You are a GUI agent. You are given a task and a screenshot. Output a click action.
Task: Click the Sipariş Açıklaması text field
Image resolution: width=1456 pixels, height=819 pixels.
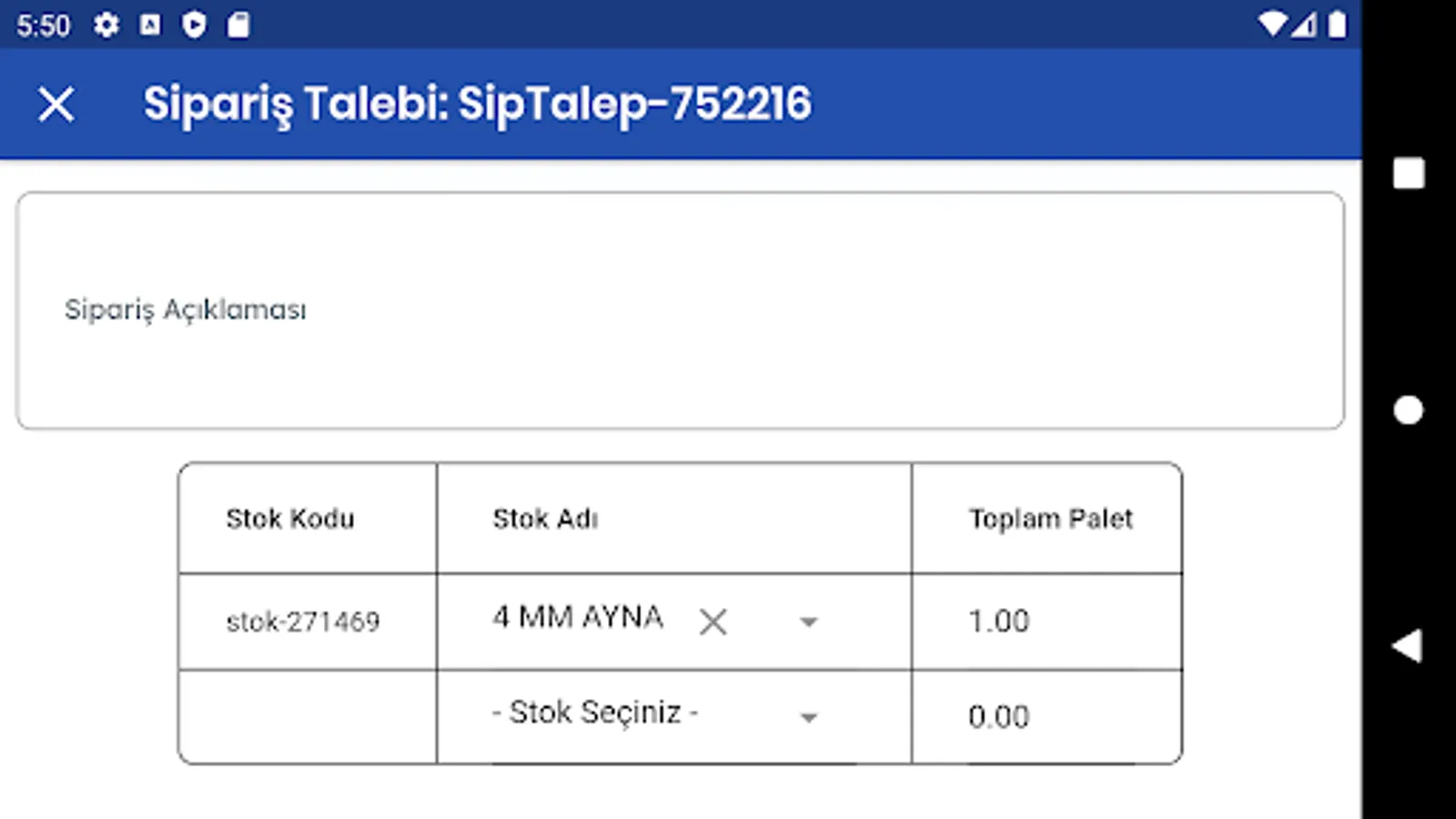679,310
